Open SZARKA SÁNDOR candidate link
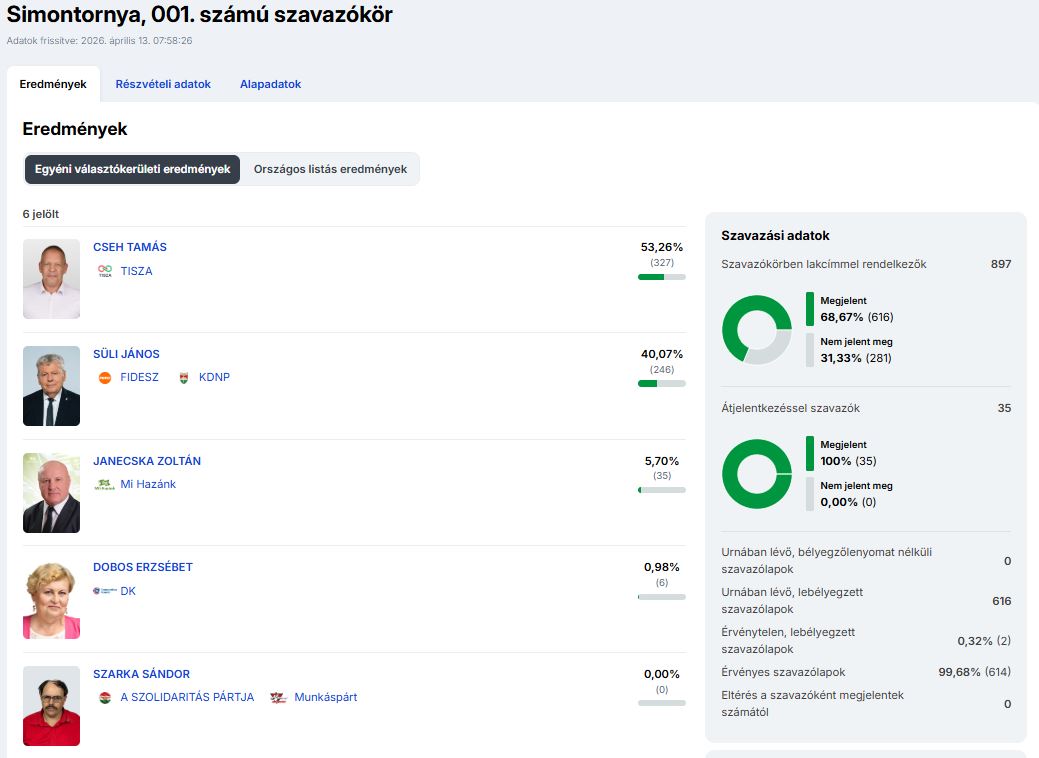Screen dimensions: 1039x758 coord(141,674)
